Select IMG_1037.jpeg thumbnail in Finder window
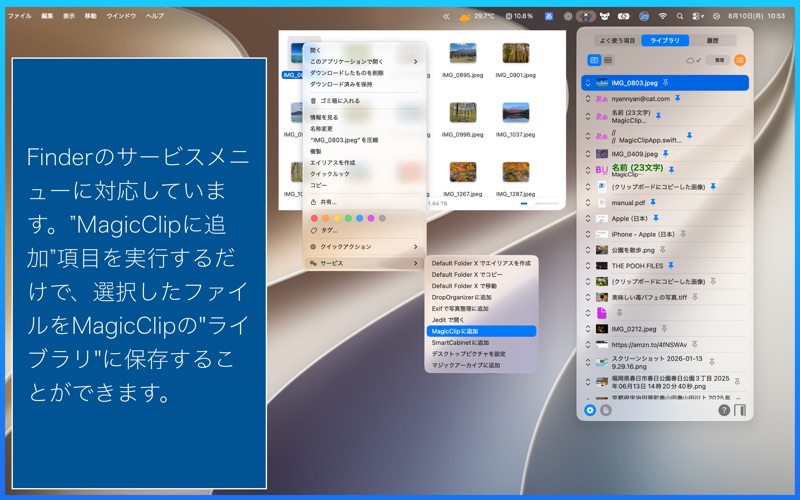The image size is (800, 500). click(x=515, y=113)
